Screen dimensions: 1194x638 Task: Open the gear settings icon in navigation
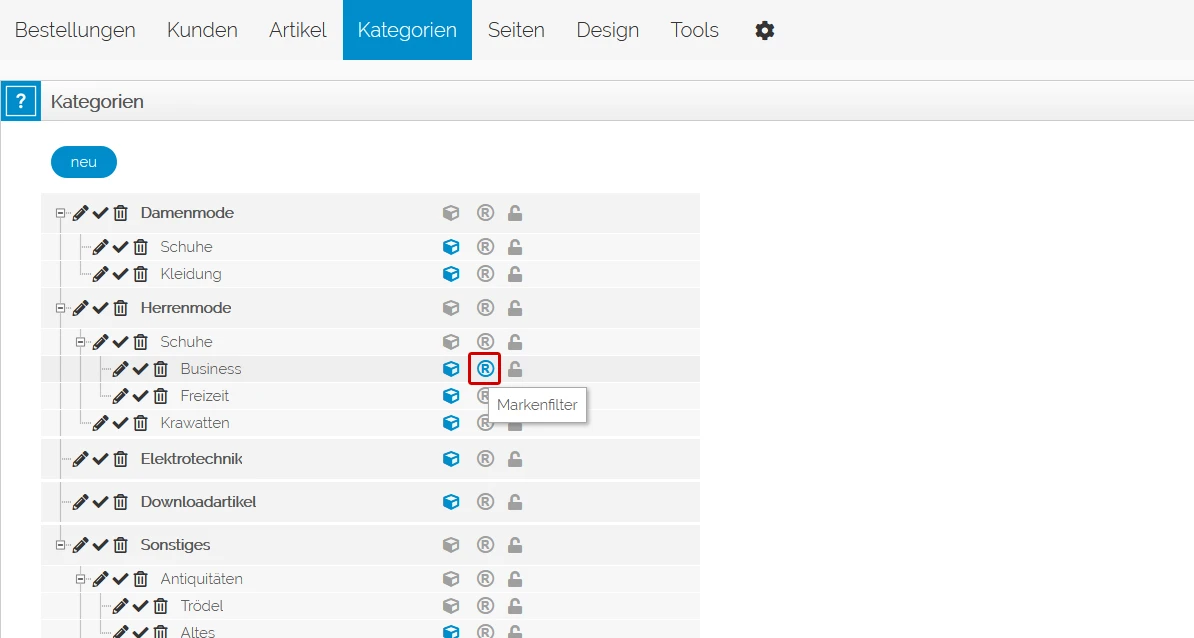click(765, 30)
